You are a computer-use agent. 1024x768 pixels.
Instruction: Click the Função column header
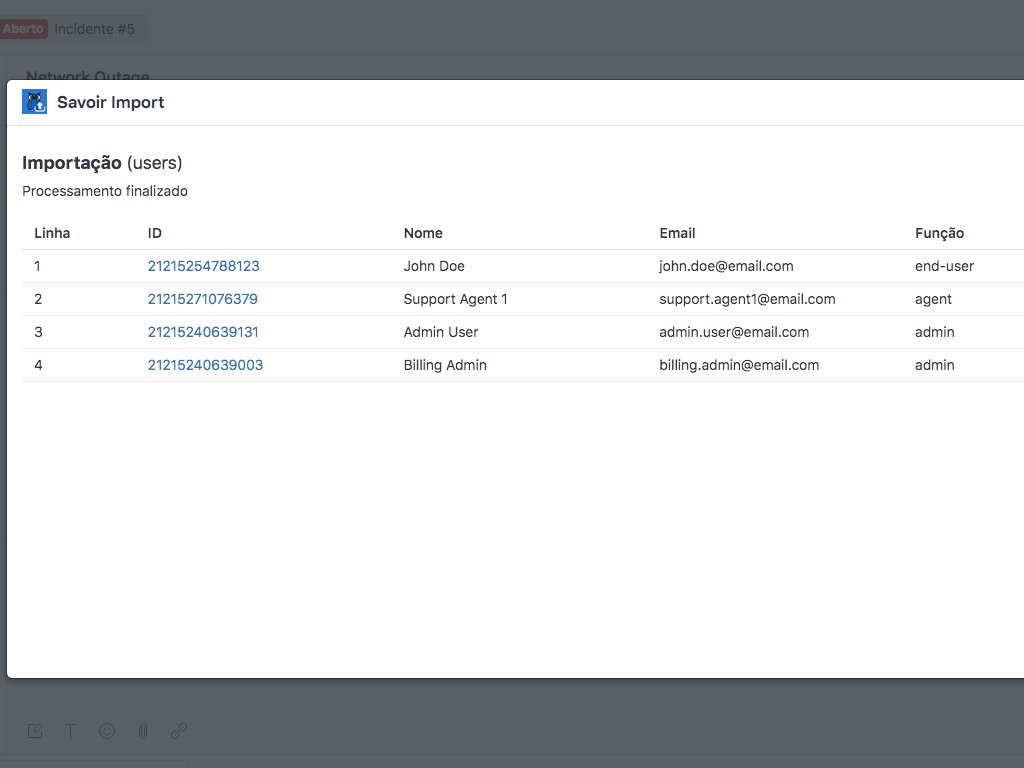939,233
